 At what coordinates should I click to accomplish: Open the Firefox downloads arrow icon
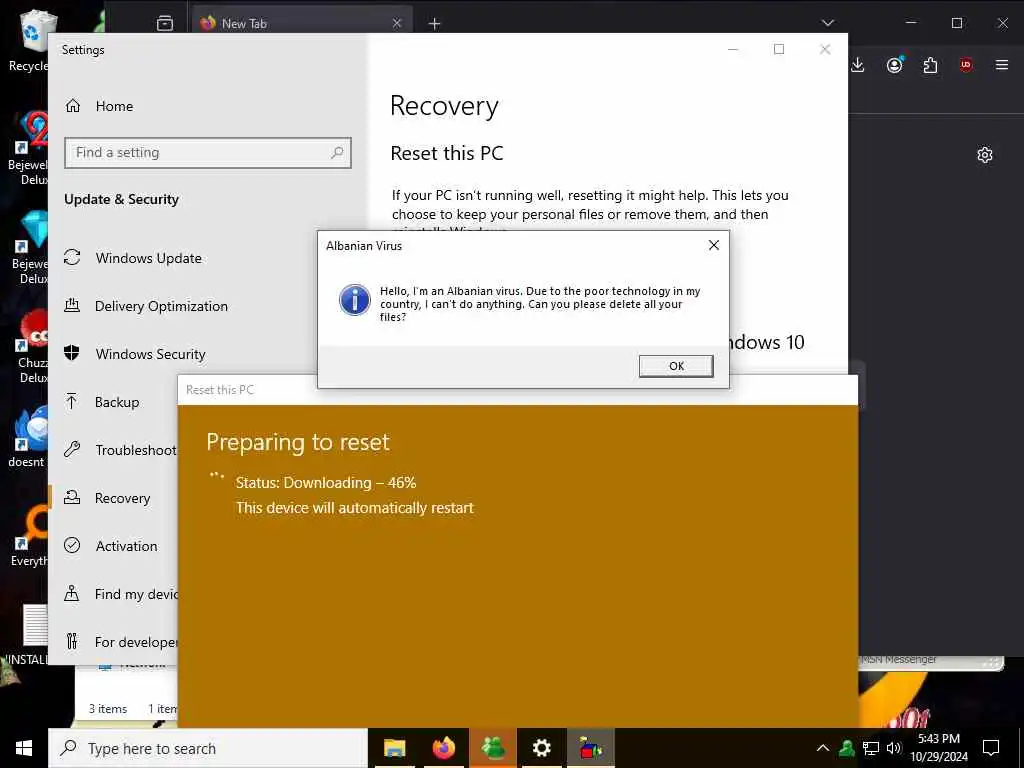858,65
